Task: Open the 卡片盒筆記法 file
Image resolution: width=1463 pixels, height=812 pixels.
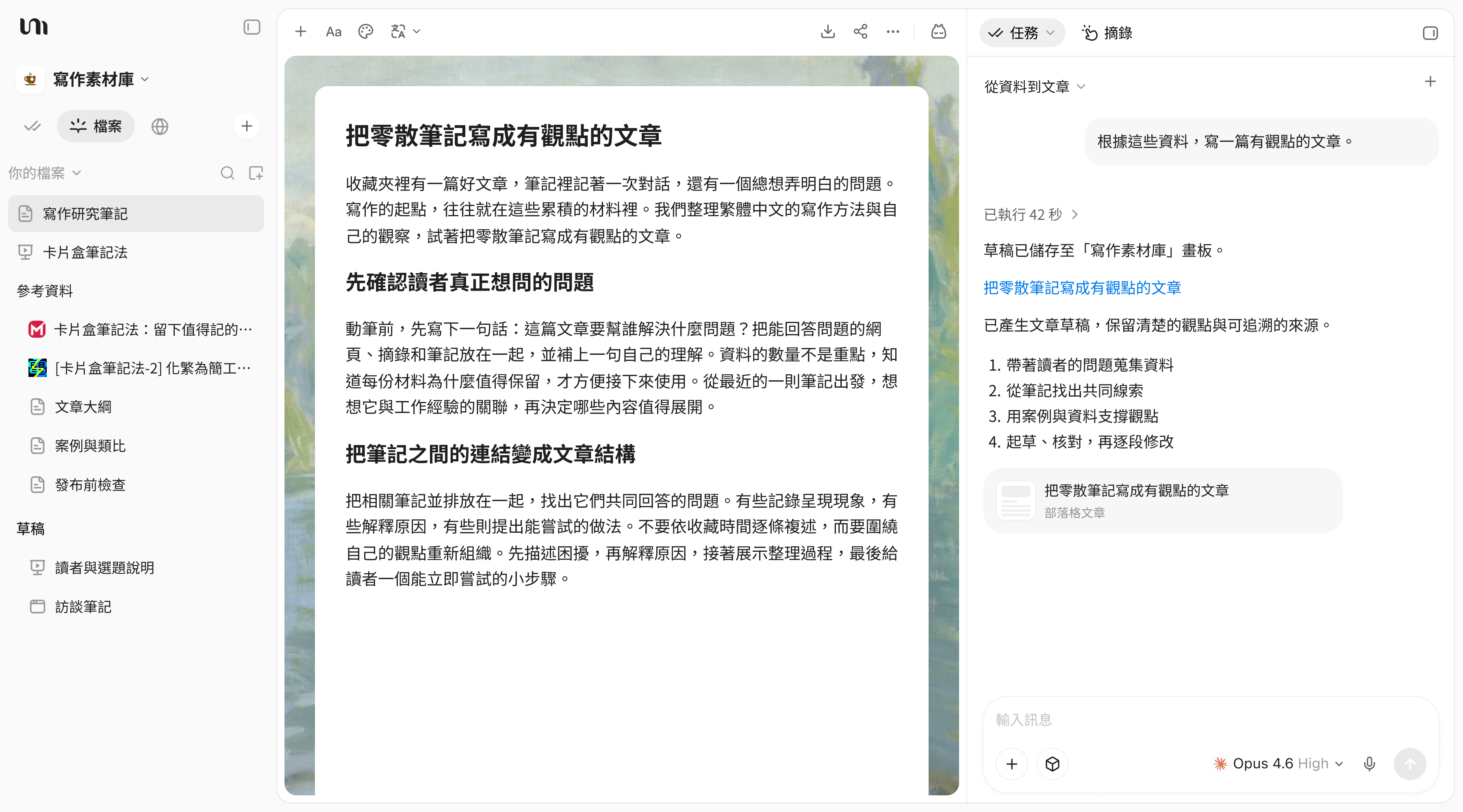Action: [136, 252]
